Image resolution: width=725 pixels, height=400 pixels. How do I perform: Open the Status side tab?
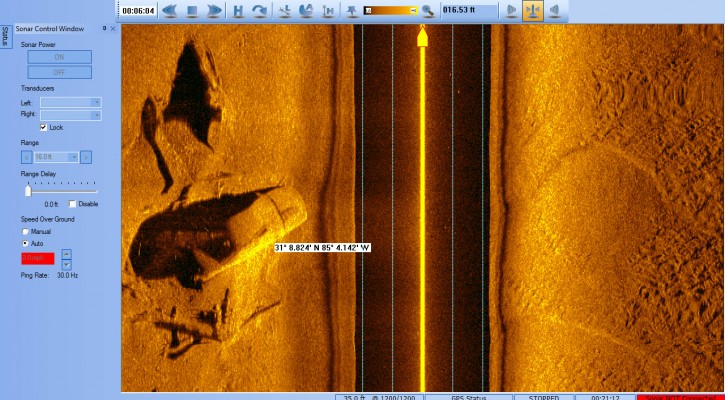click(x=5, y=37)
